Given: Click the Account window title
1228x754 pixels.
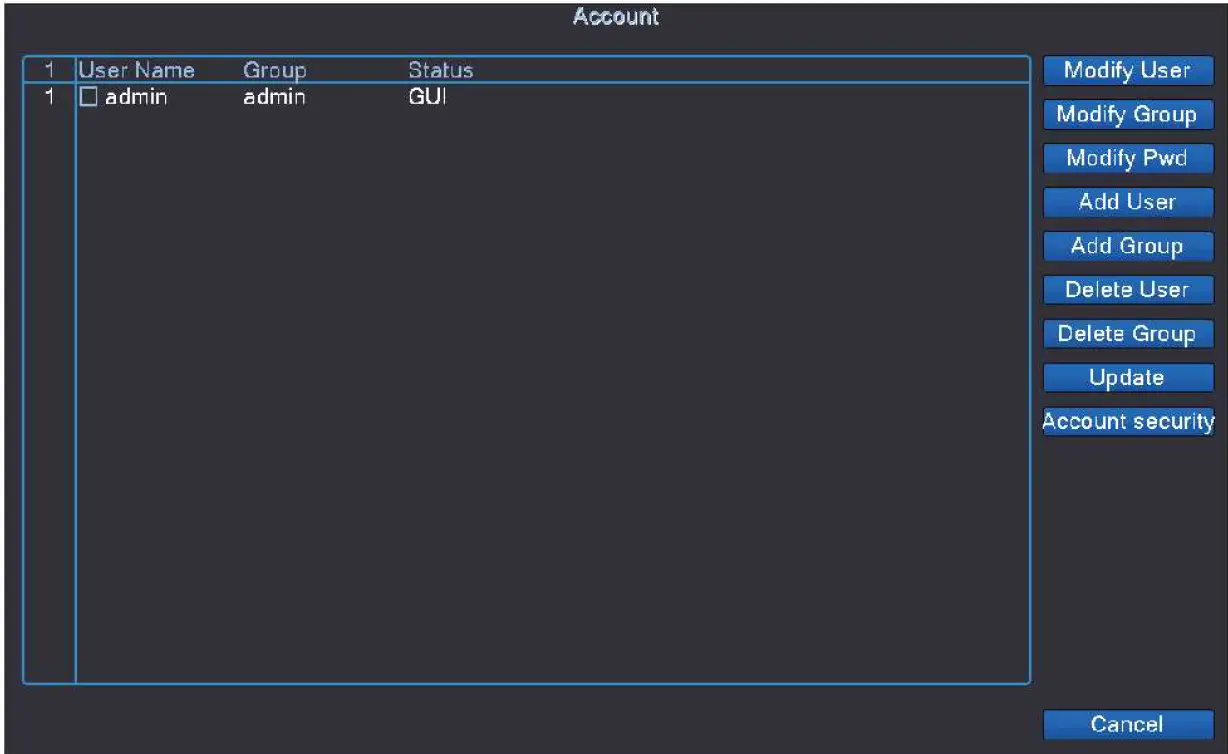Looking at the screenshot, I should point(615,18).
